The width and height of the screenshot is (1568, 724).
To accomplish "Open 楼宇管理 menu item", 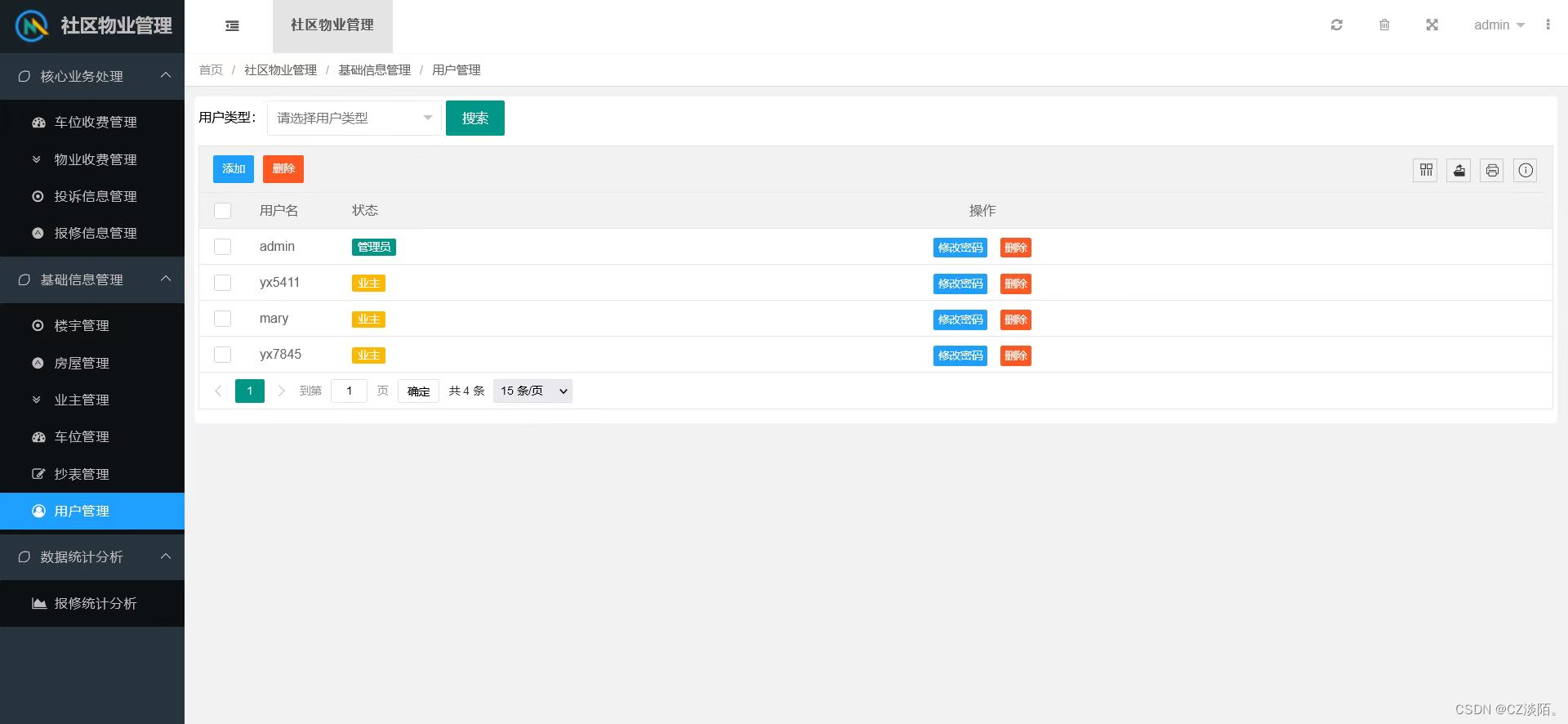I will [x=92, y=325].
